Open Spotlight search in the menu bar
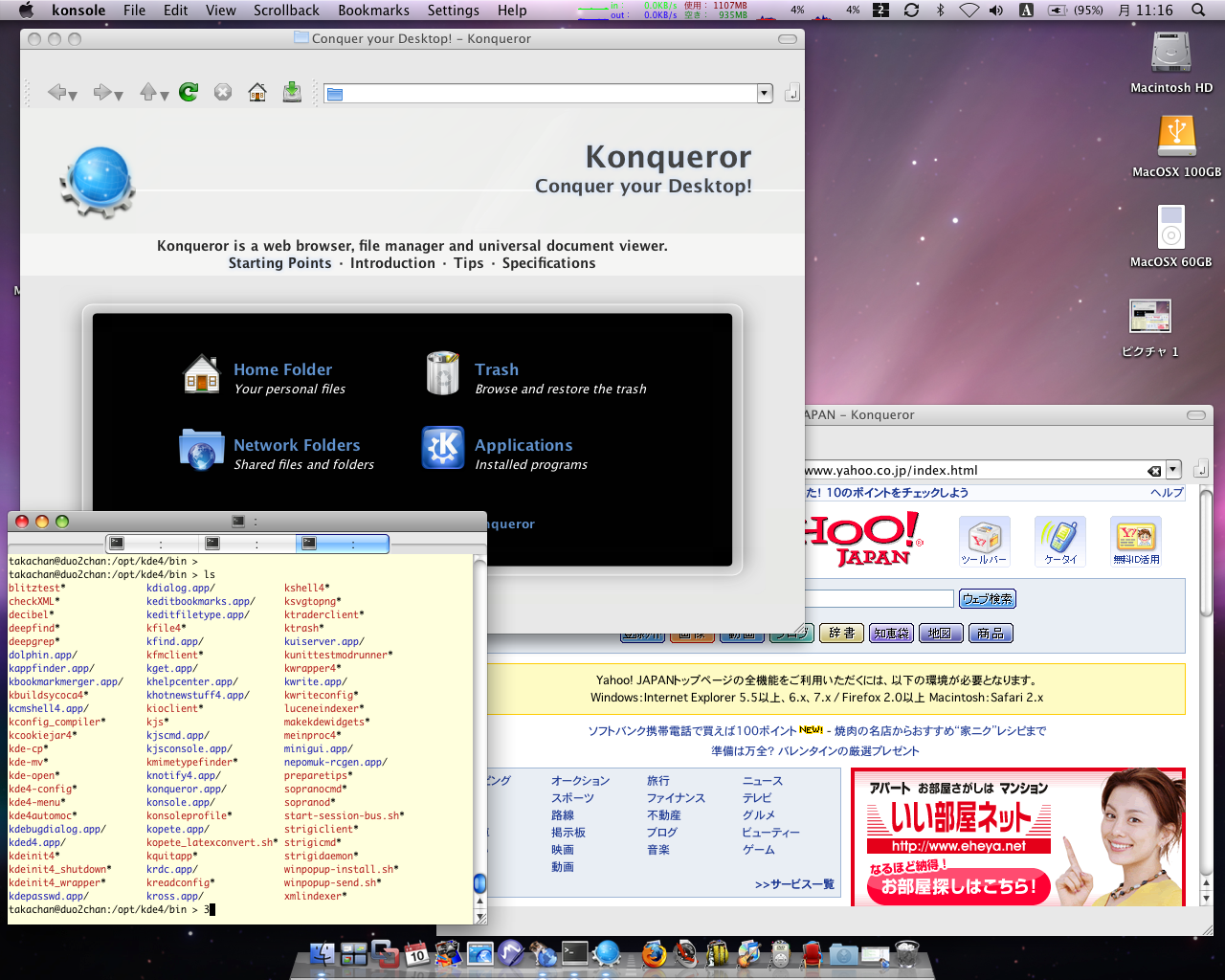 coord(1198,11)
